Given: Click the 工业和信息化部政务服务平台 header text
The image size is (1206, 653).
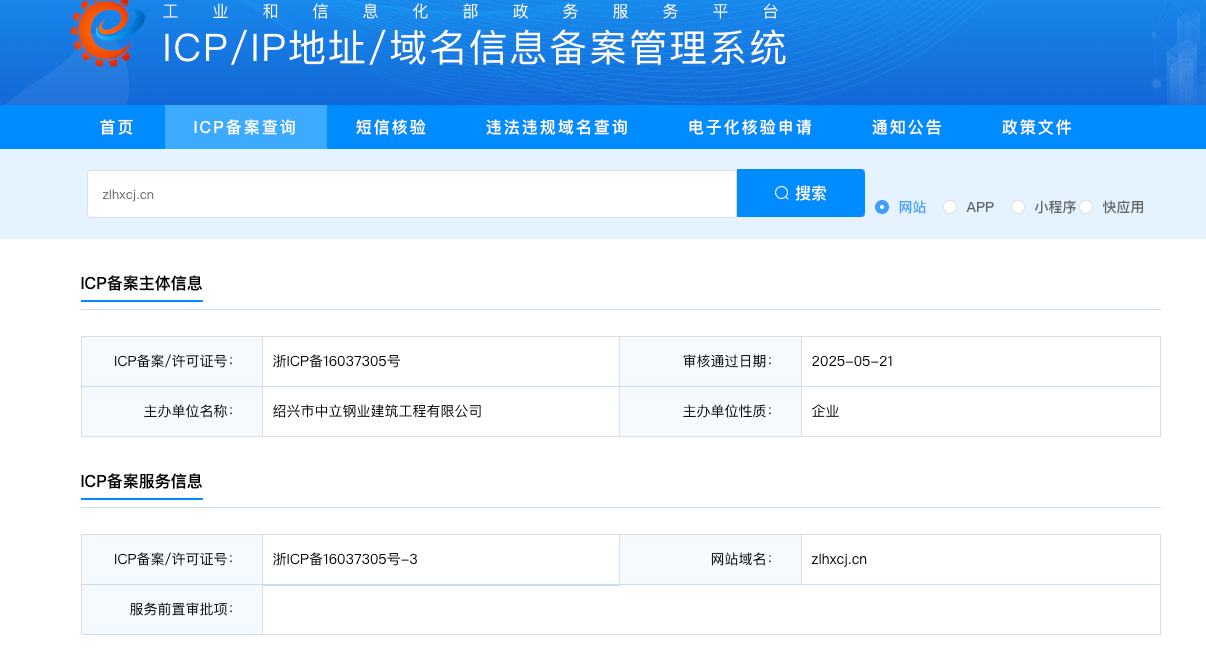Looking at the screenshot, I should 470,12.
